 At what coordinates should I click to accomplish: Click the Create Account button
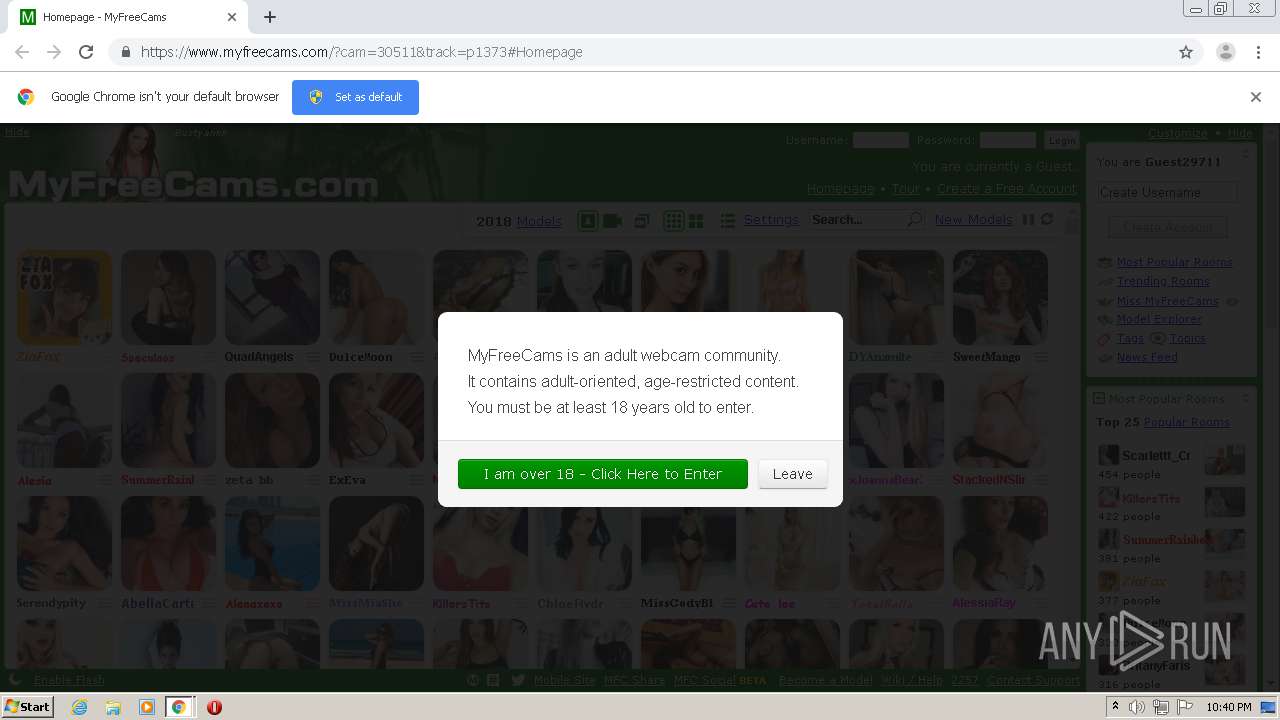(1167, 227)
